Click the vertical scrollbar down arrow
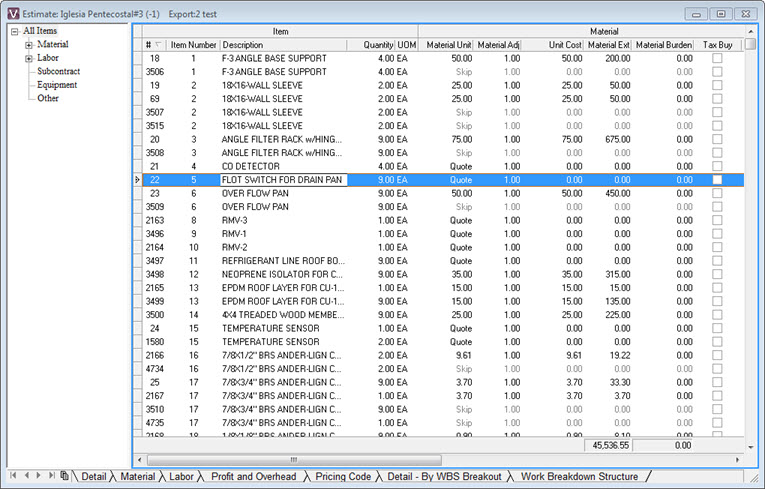 tap(750, 447)
